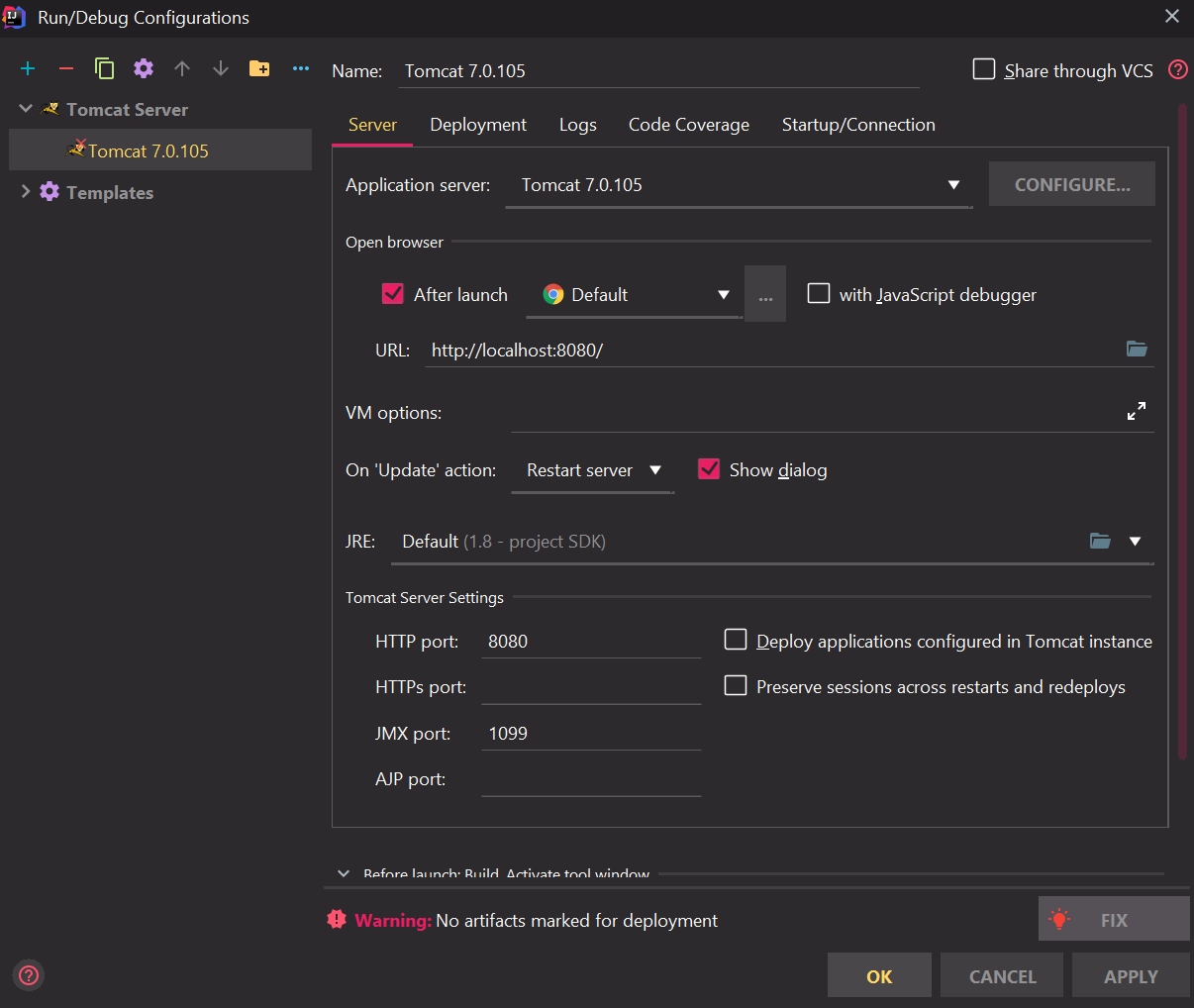Expand the Templates tree node

(26, 191)
